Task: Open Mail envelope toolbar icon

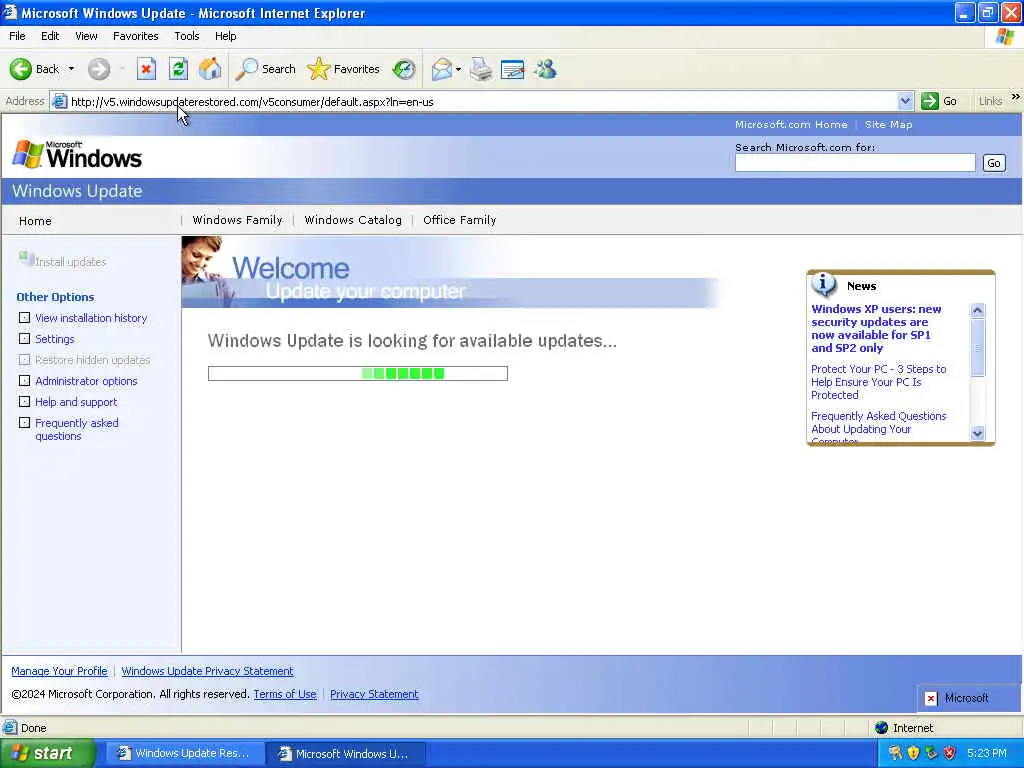Action: pyautogui.click(x=442, y=69)
